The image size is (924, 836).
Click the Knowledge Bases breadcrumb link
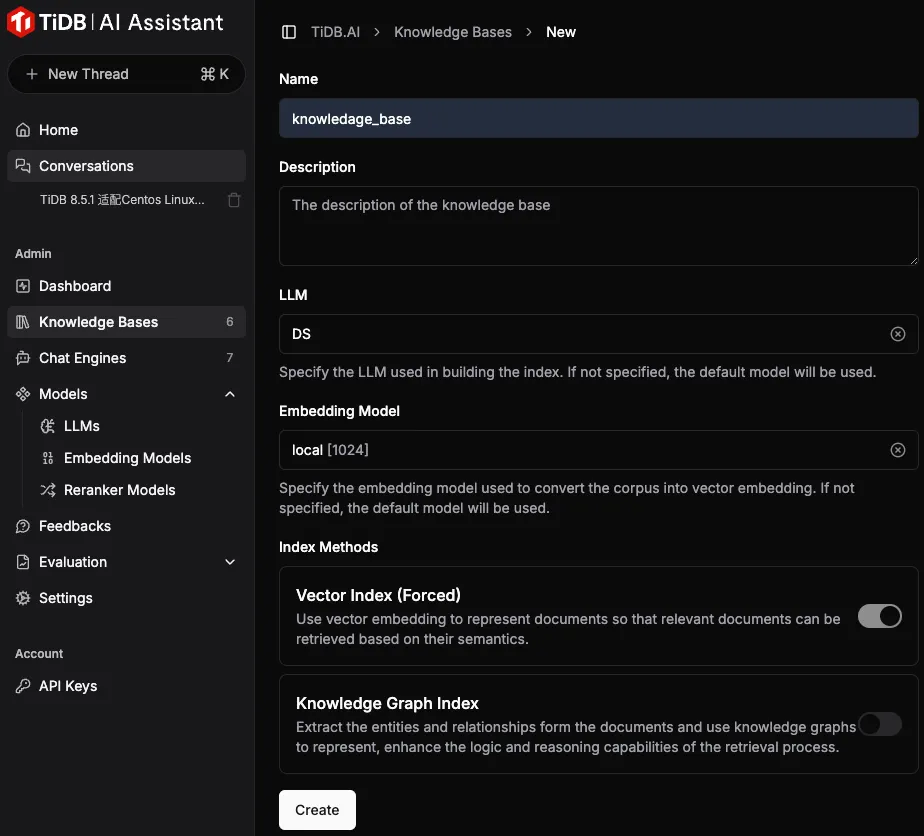(x=452, y=32)
